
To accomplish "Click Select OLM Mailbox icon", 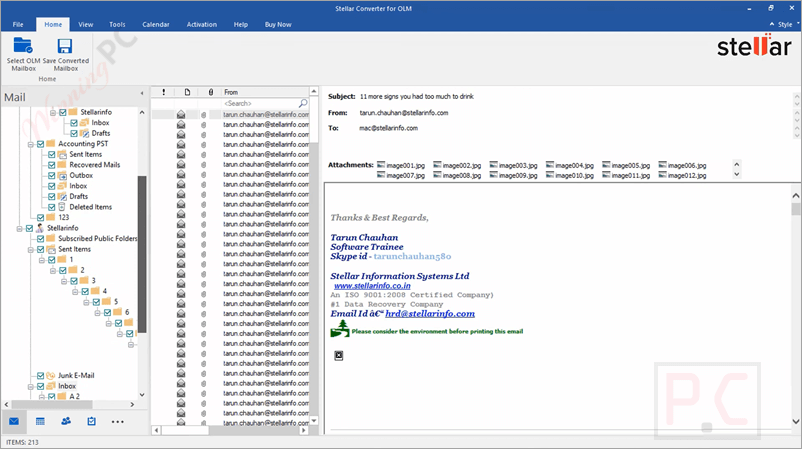I will (x=23, y=46).
